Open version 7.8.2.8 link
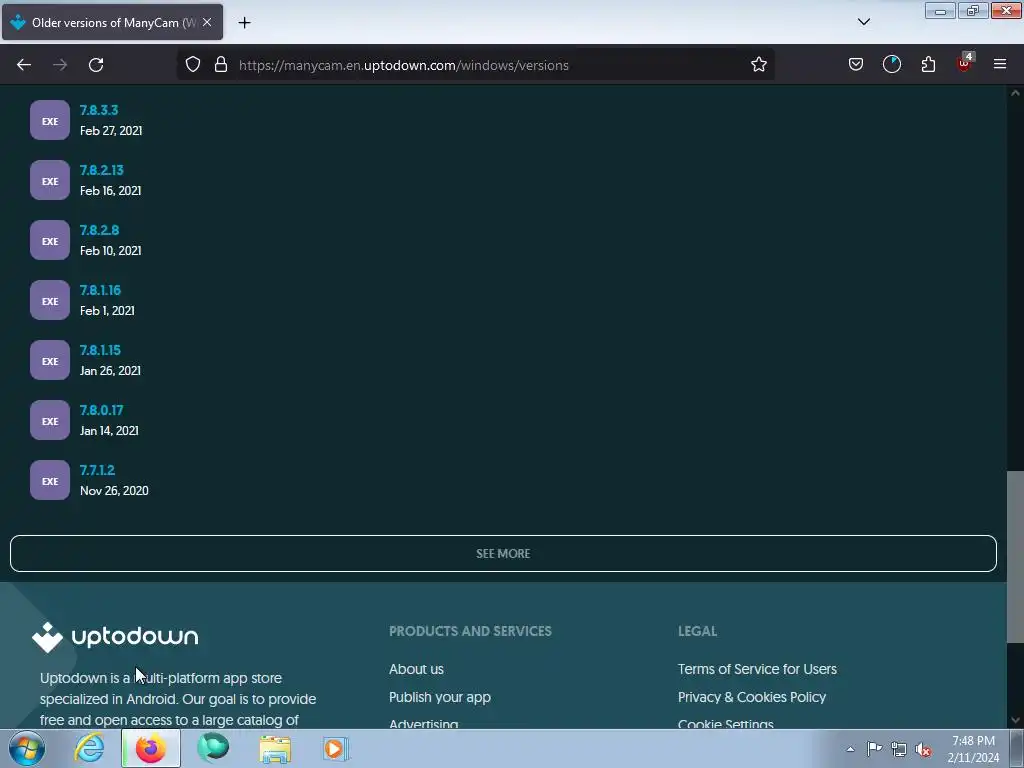The image size is (1024, 768). 100,230
